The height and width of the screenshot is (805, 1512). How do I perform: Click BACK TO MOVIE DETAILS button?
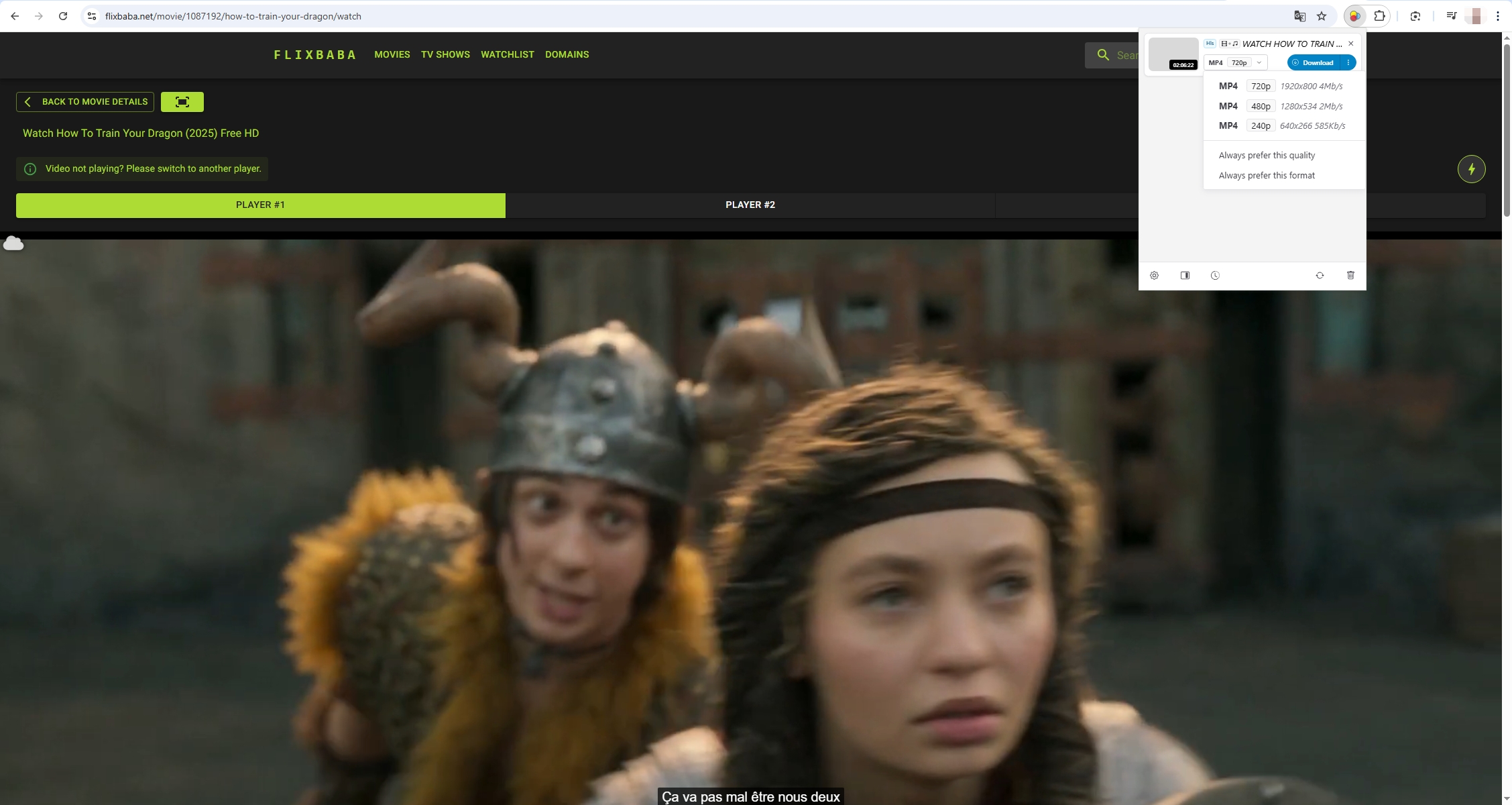(85, 102)
